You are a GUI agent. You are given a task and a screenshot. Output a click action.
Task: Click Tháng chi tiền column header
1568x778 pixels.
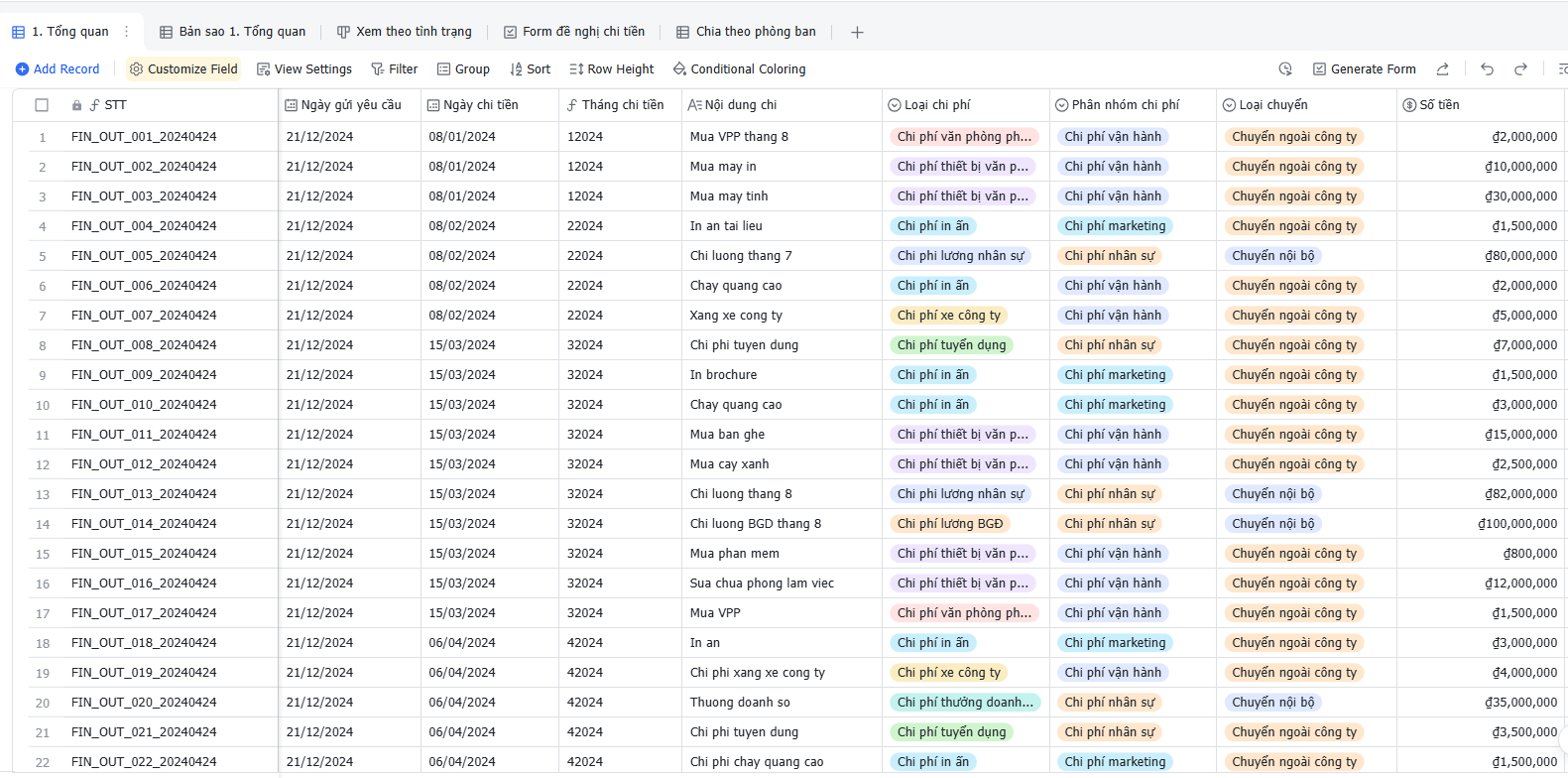(x=621, y=105)
